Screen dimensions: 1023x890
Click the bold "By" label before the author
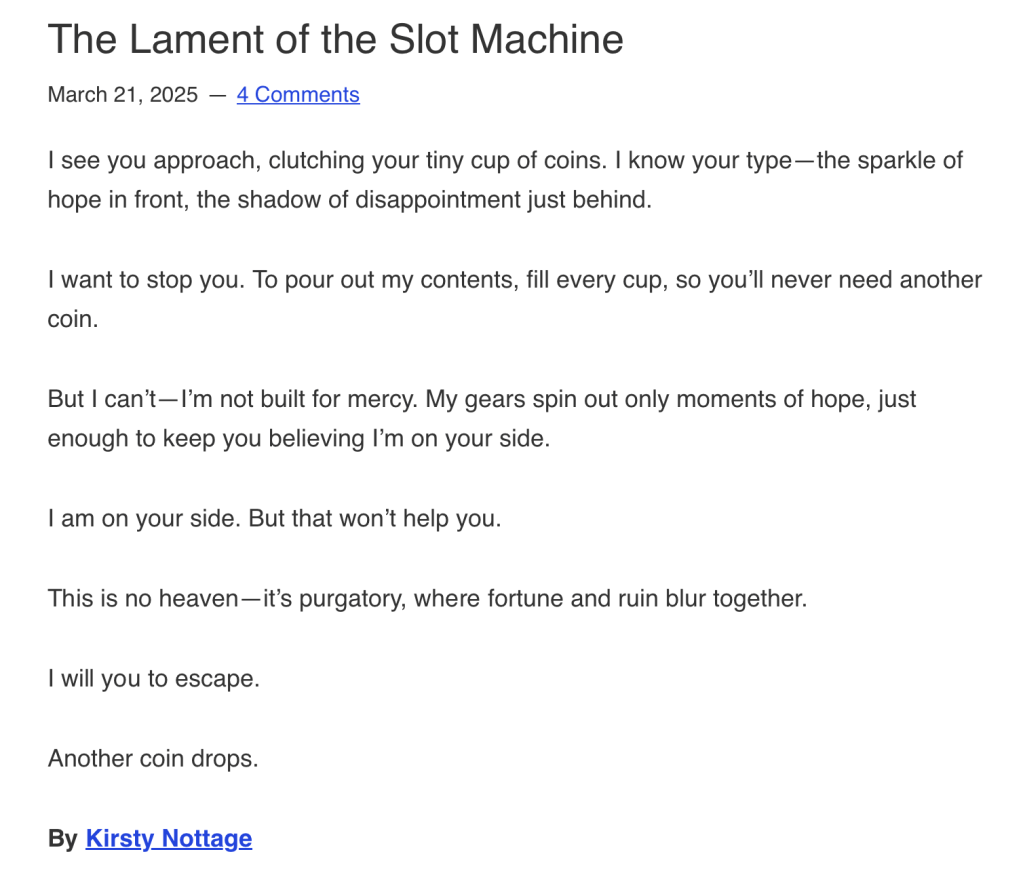click(x=62, y=838)
